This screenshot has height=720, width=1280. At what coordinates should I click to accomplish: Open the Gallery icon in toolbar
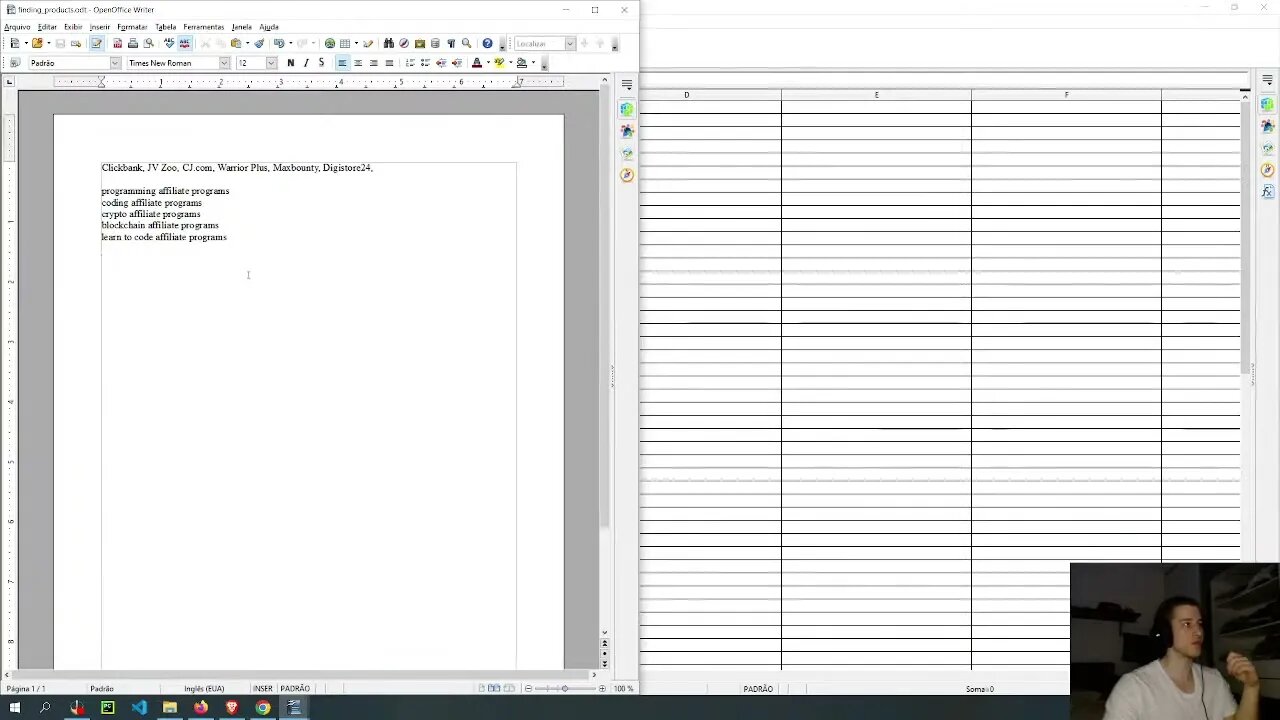tap(420, 43)
